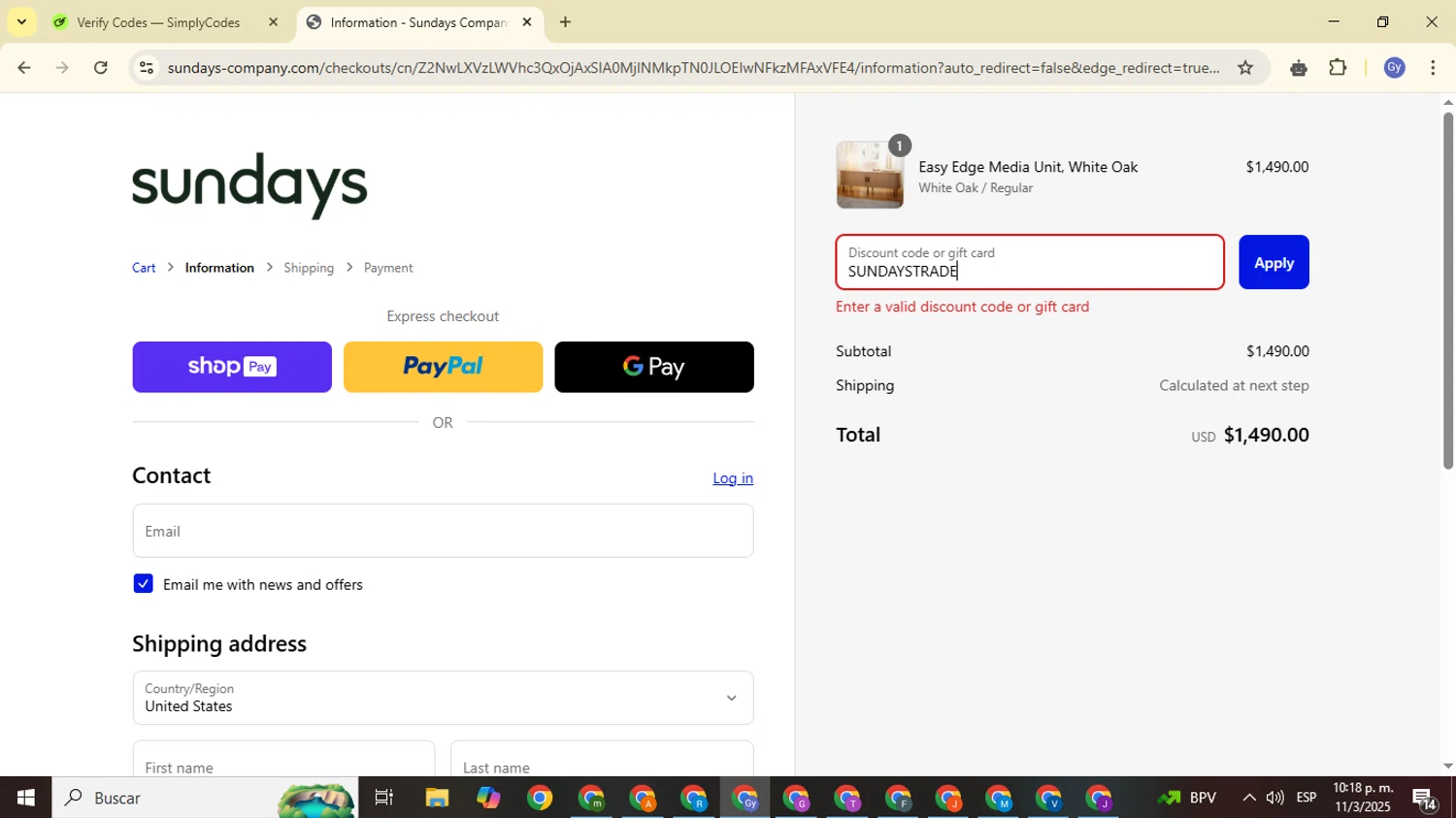Select the Information - Sundays Company tab
The image size is (1456, 818).
pos(418,22)
